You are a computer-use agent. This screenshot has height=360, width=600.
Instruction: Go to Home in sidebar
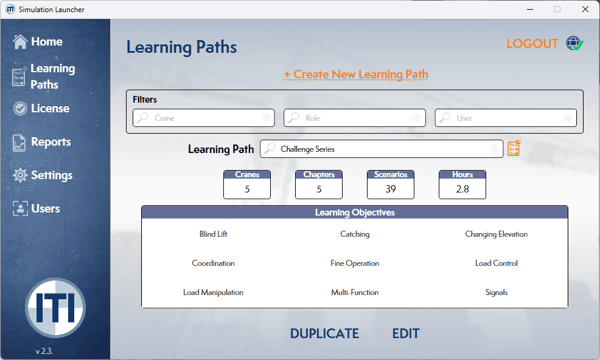pyautogui.click(x=47, y=42)
